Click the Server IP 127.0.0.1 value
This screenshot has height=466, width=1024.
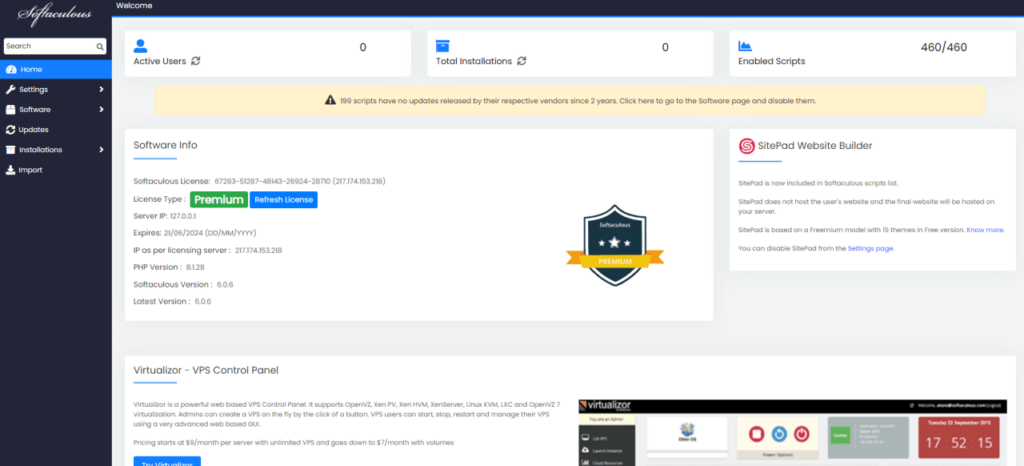[182, 215]
